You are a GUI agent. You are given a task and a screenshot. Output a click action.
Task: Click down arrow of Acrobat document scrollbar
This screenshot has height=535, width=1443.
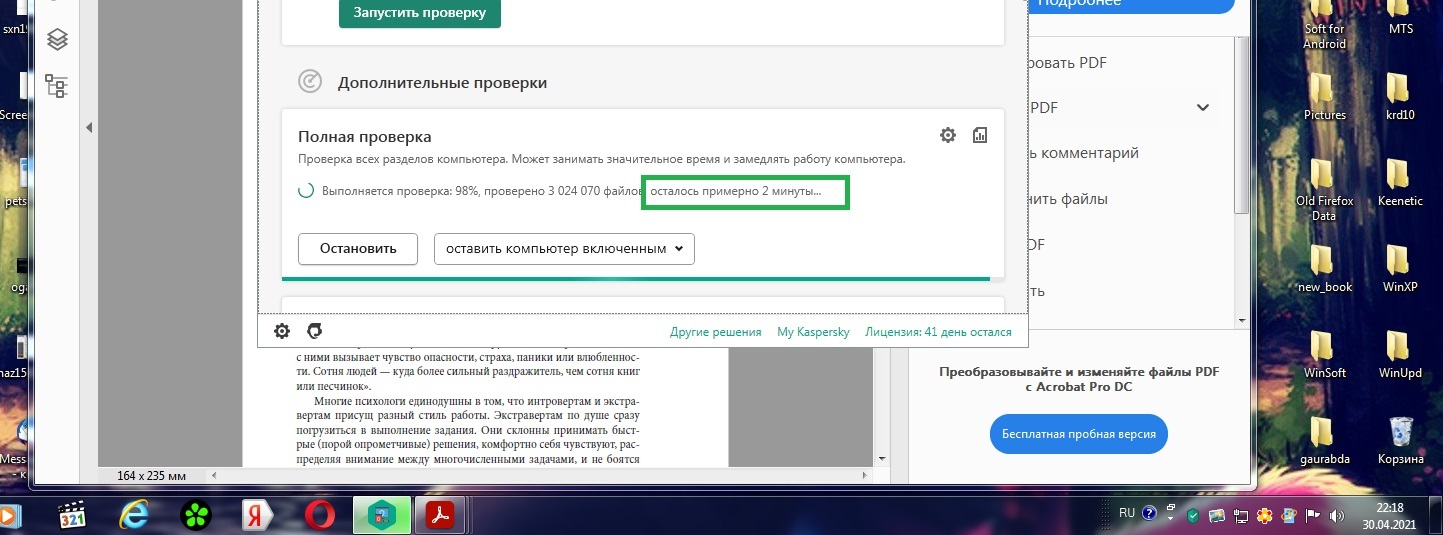coord(882,457)
